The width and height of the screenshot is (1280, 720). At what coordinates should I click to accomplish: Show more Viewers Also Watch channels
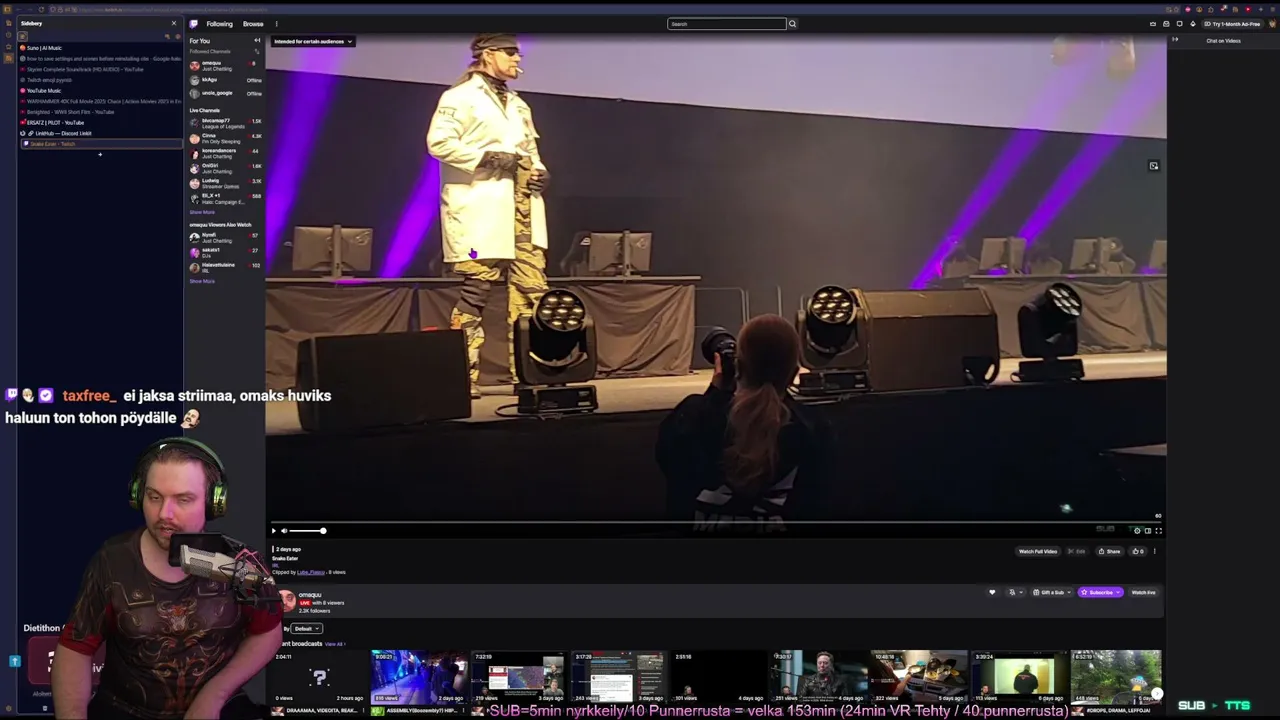coord(202,281)
